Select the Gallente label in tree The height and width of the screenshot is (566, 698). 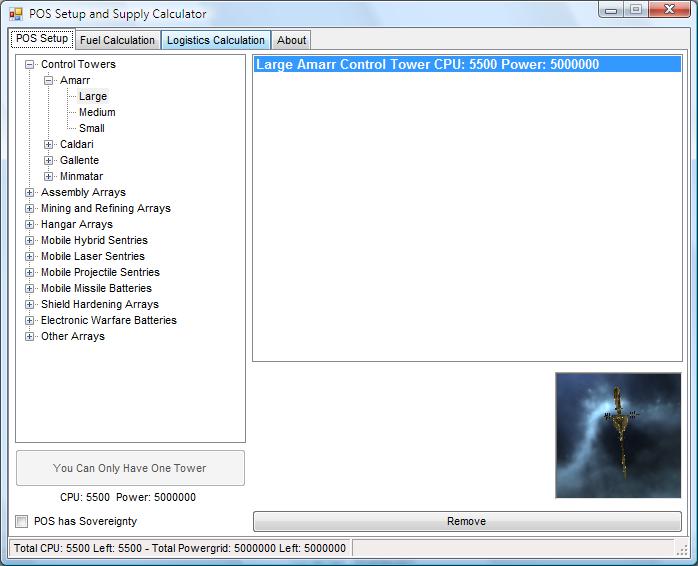79,160
